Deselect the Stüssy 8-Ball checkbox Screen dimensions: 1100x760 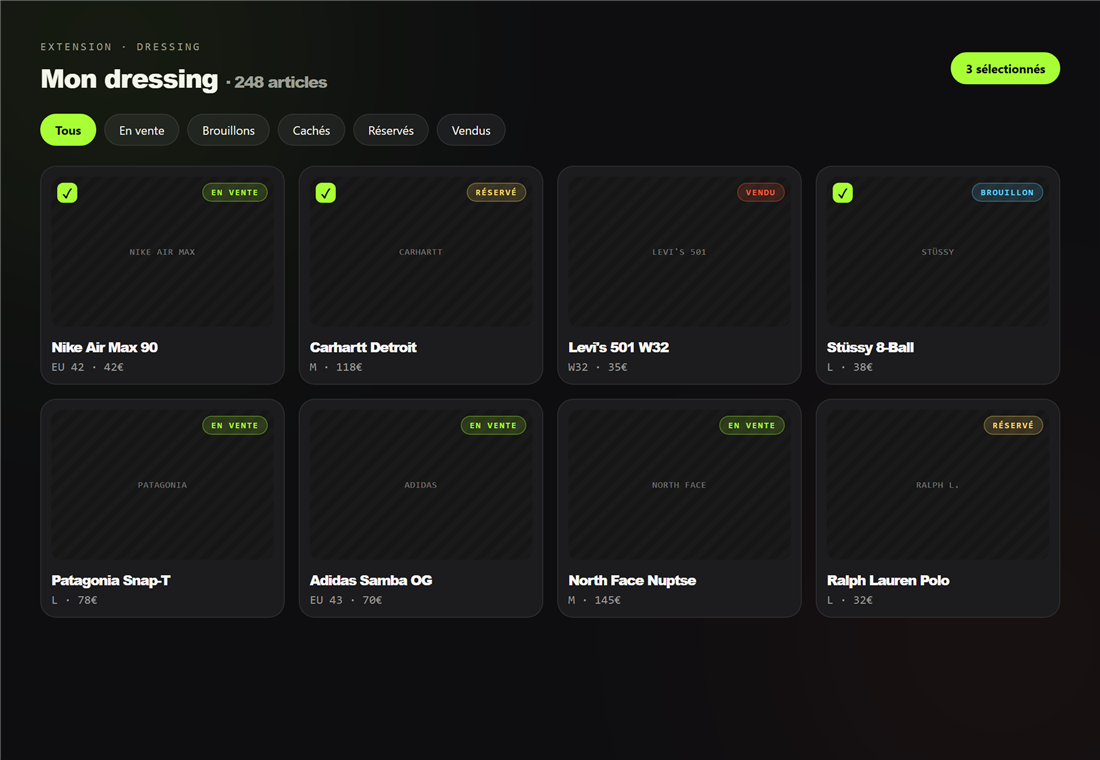pos(843,192)
